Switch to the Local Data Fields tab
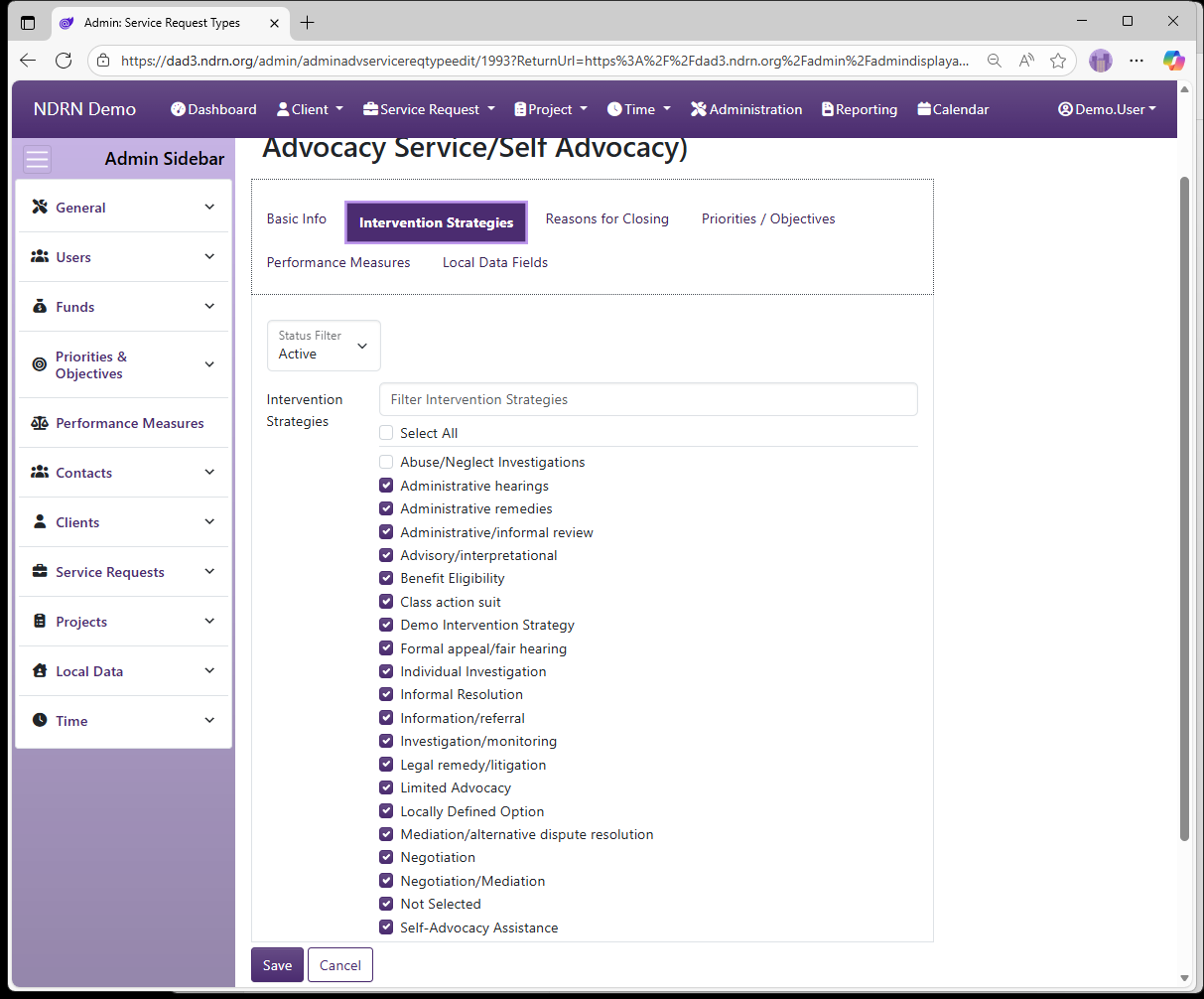 (x=495, y=262)
